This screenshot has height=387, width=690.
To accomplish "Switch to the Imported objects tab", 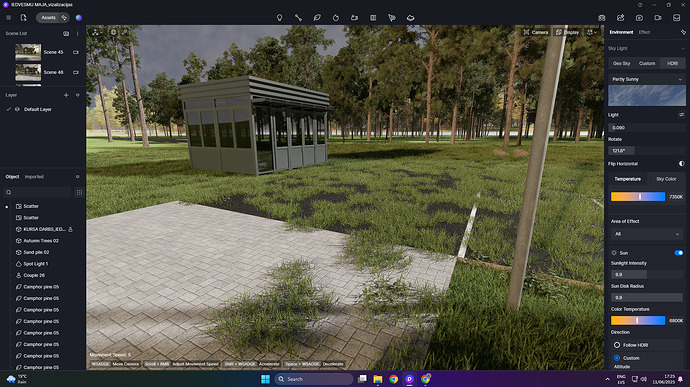I will click(34, 177).
